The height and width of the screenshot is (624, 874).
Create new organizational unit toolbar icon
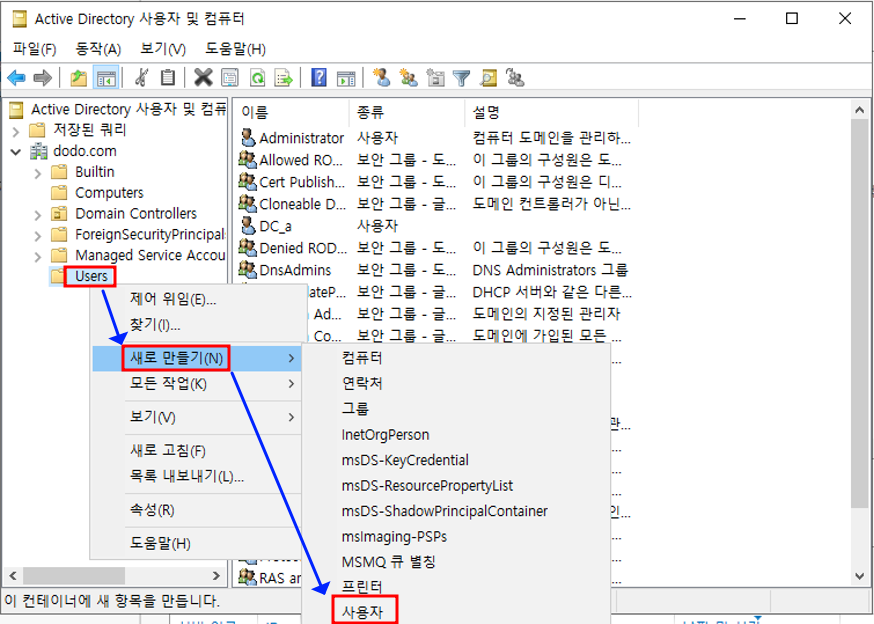tap(435, 78)
